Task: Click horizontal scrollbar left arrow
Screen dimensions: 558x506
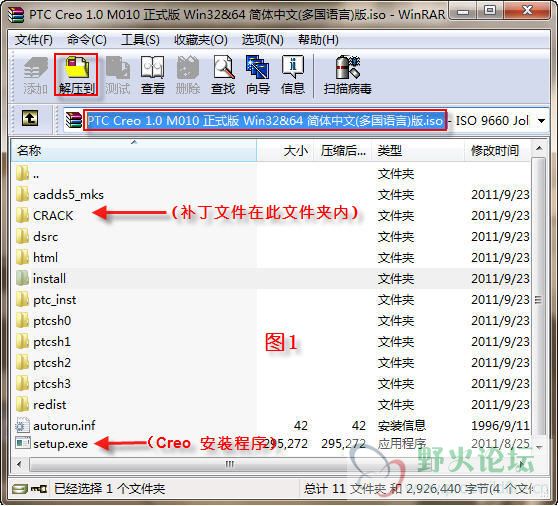Action: coord(20,464)
